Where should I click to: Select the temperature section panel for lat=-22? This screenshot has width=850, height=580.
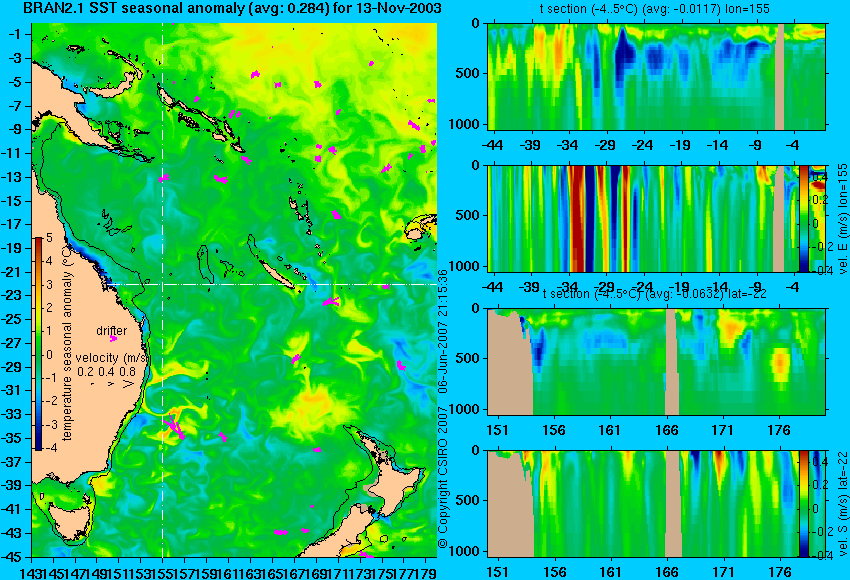click(656, 362)
